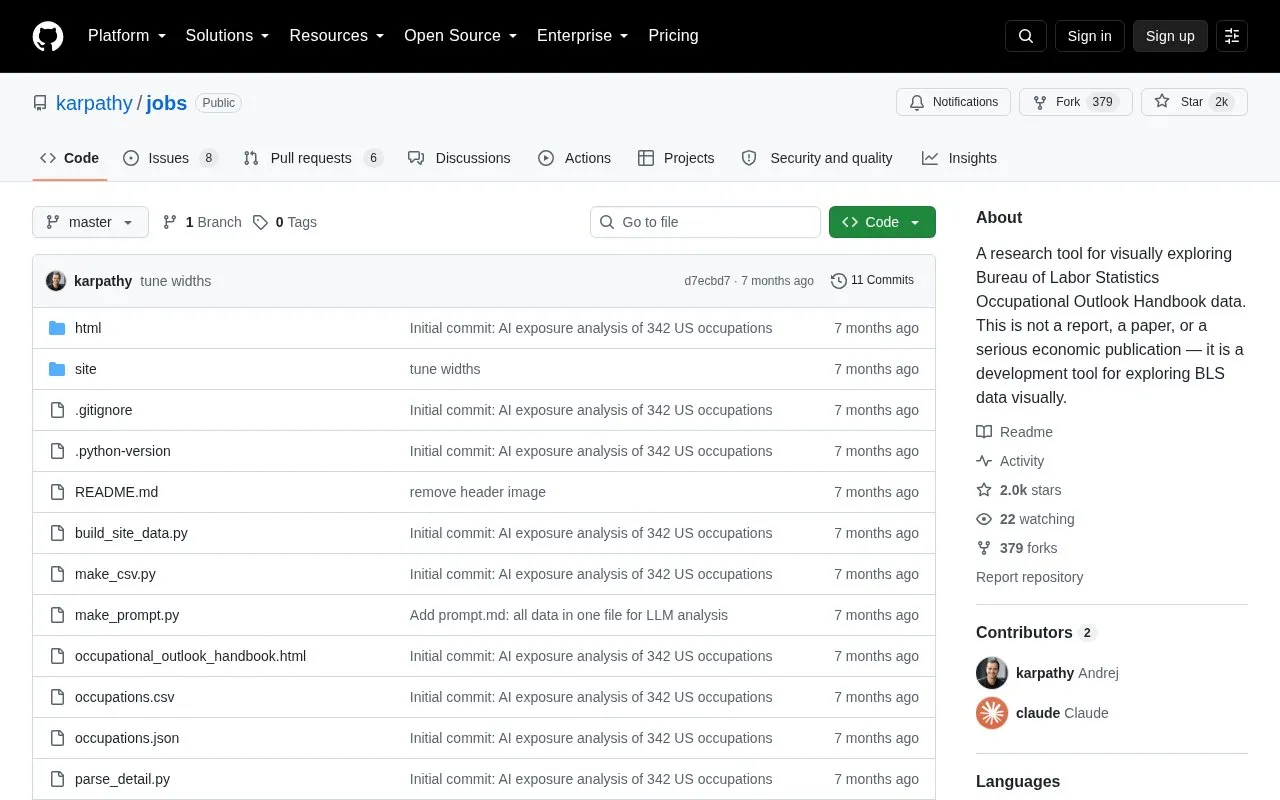Screen dimensions: 1280x800
Task: Click the Sign in button
Action: click(x=1089, y=36)
